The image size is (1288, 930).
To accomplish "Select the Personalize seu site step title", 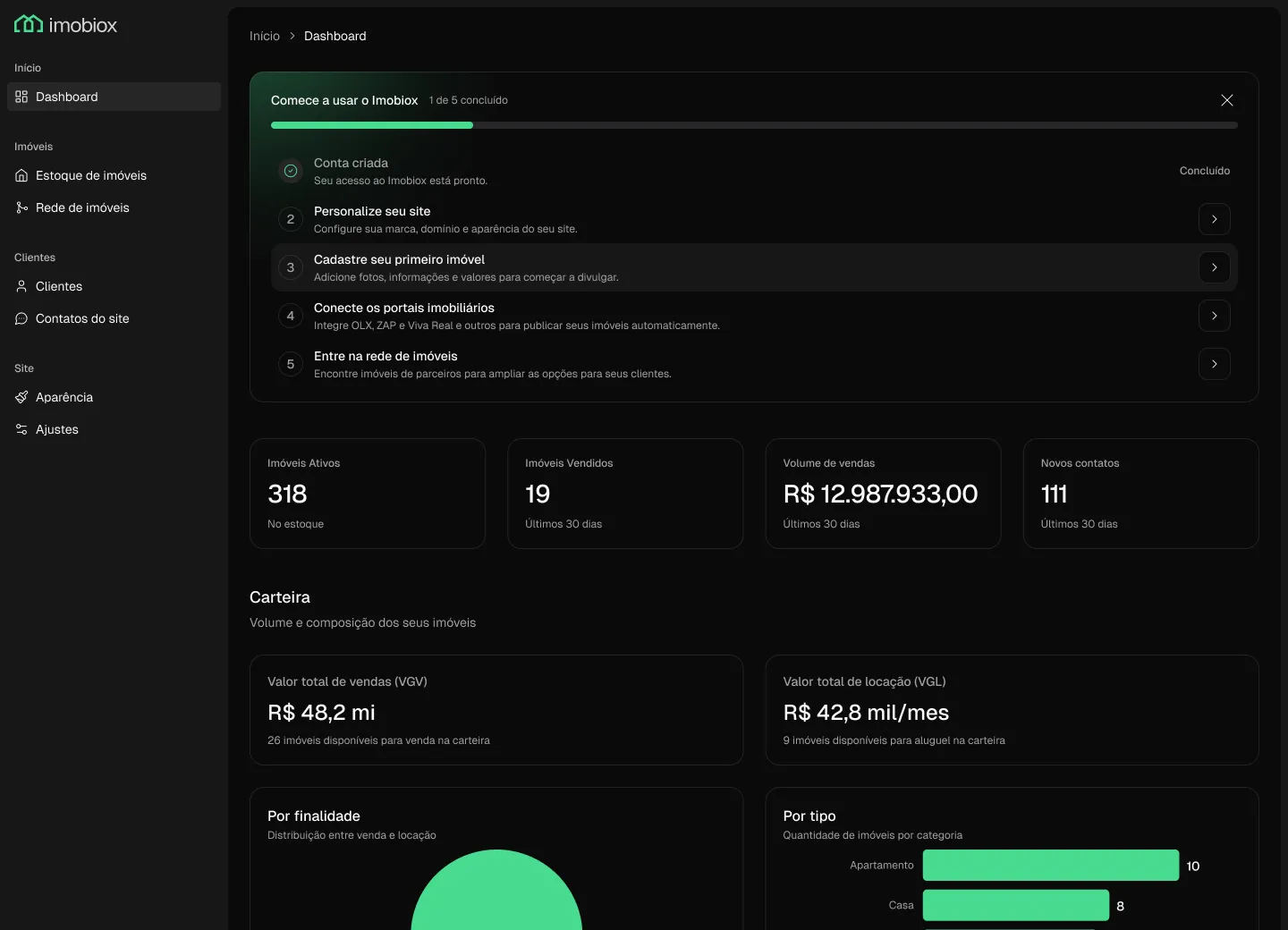I will [372, 211].
